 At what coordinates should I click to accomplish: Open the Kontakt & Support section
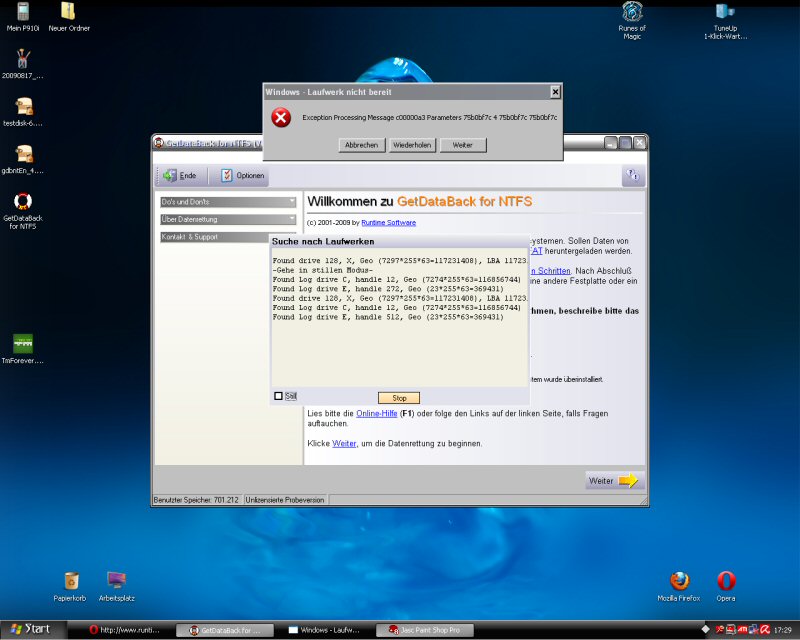pyautogui.click(x=215, y=237)
